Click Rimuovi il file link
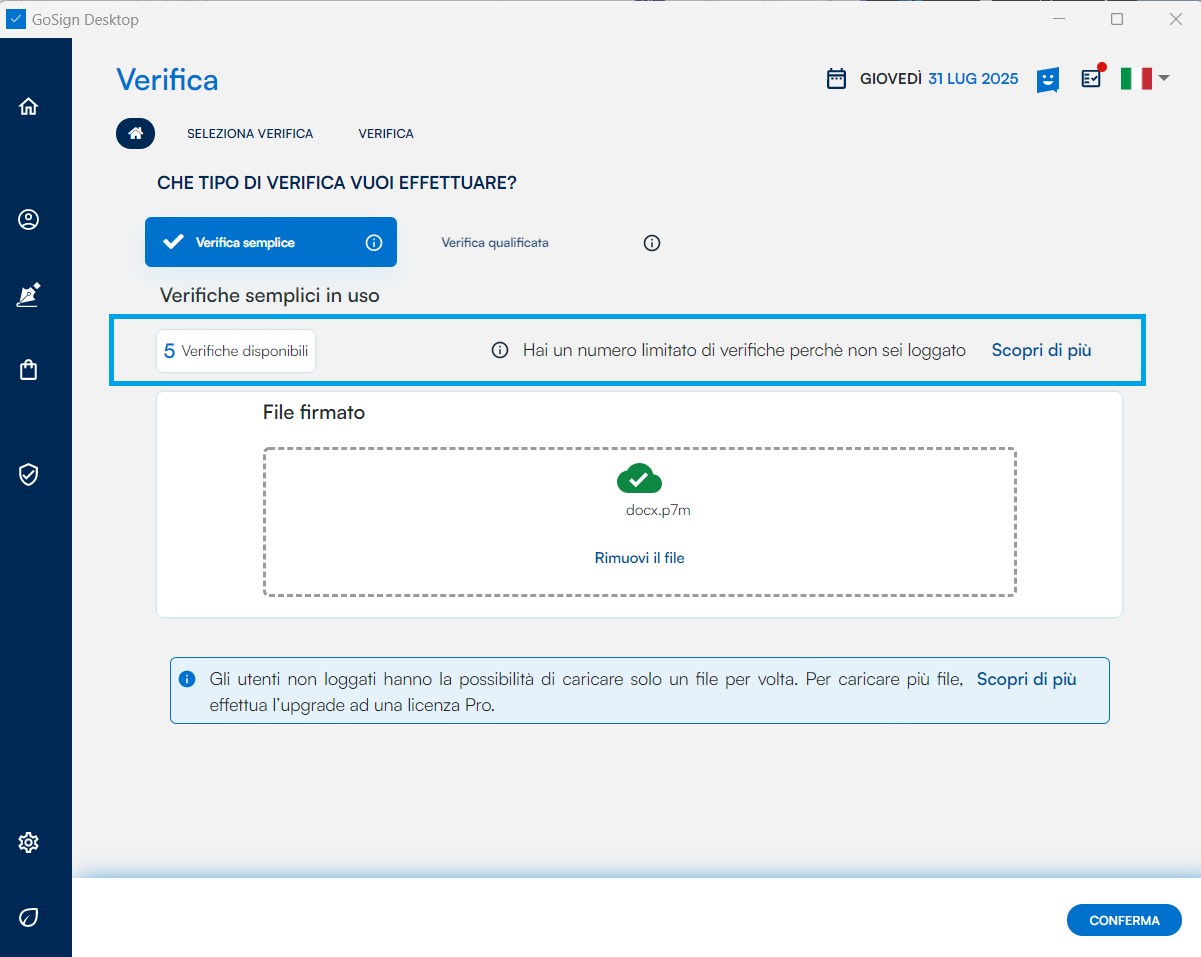The width and height of the screenshot is (1201, 957). pos(639,558)
